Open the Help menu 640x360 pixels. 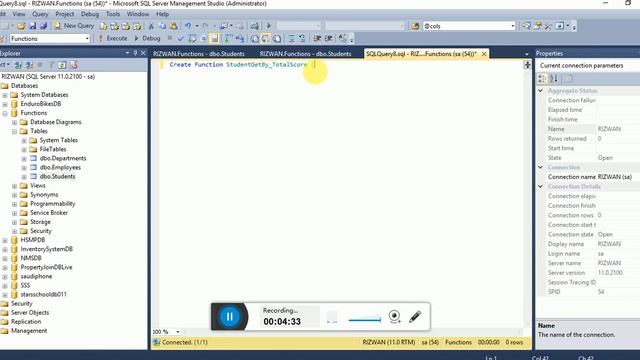tap(162, 14)
